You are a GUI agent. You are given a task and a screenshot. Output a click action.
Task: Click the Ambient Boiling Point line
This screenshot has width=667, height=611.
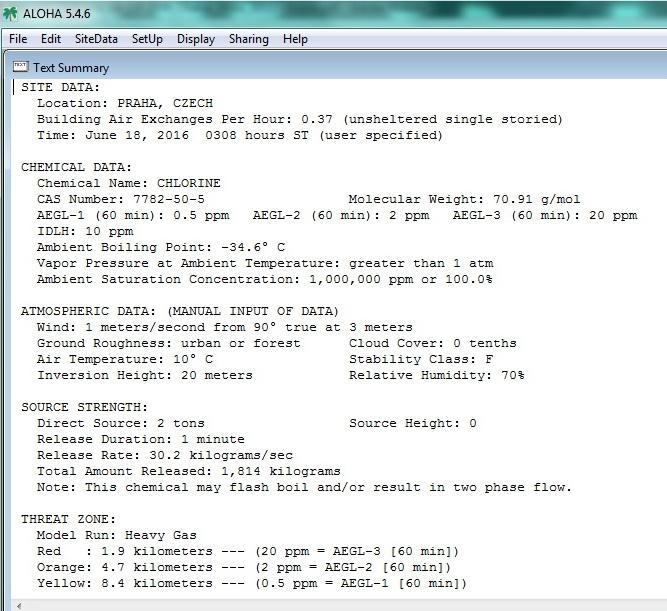click(x=161, y=247)
